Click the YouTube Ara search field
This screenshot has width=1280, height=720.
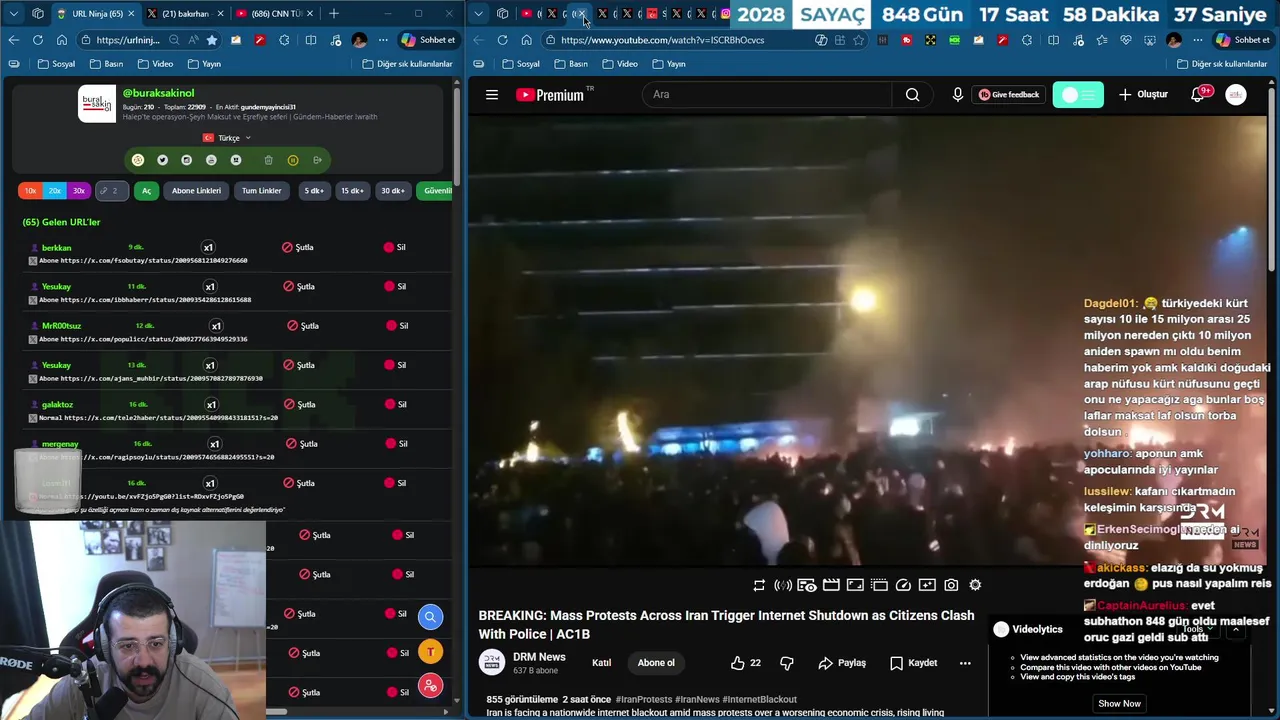pos(768,95)
